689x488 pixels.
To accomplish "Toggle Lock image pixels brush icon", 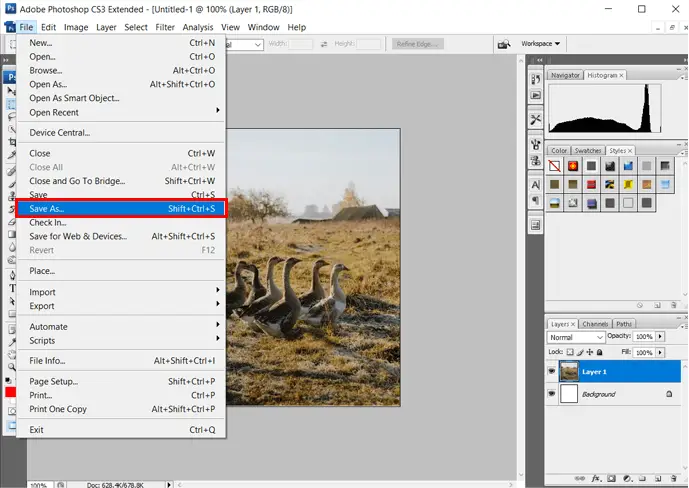I will pyautogui.click(x=580, y=352).
